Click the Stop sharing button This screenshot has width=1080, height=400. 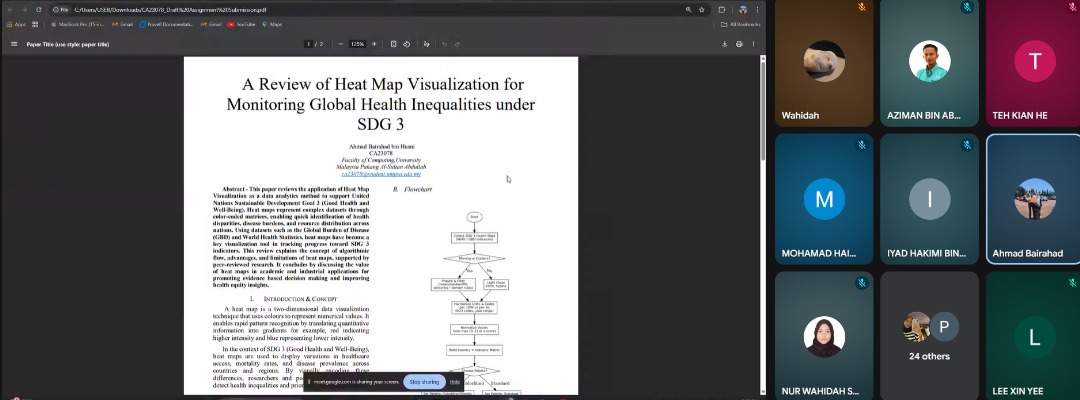pyautogui.click(x=424, y=382)
